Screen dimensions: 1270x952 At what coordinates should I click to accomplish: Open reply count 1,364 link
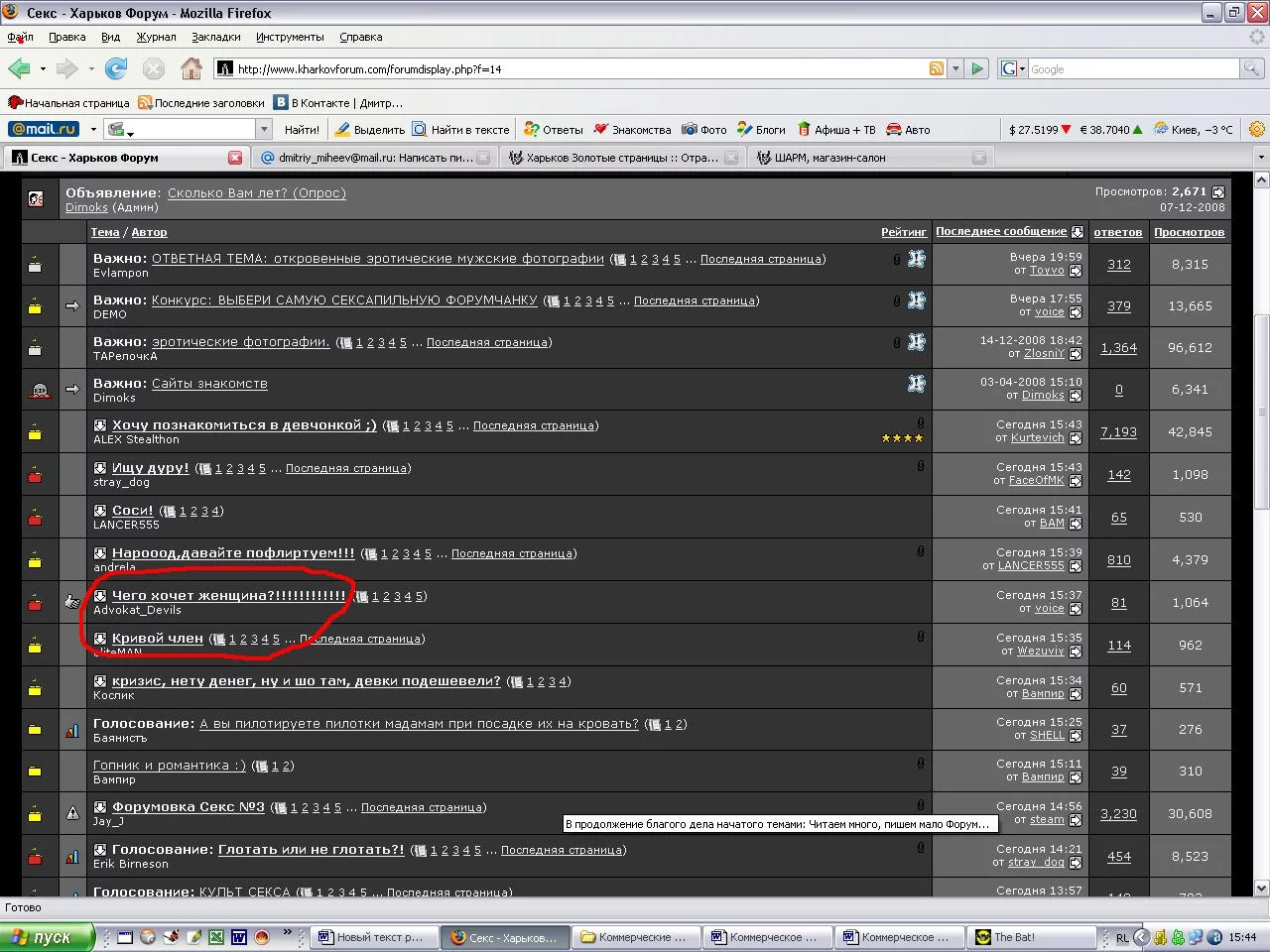pyautogui.click(x=1118, y=348)
